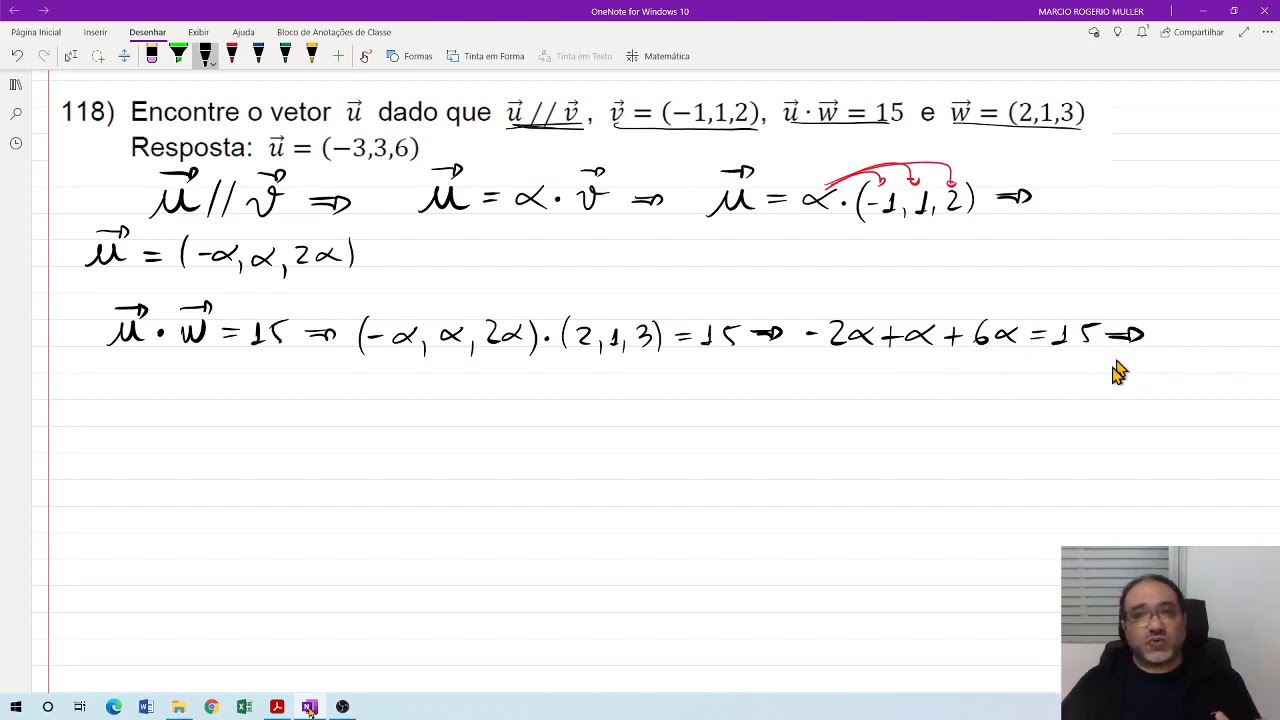The image size is (1280, 720).
Task: Open the notifications bell
Action: click(x=1142, y=32)
